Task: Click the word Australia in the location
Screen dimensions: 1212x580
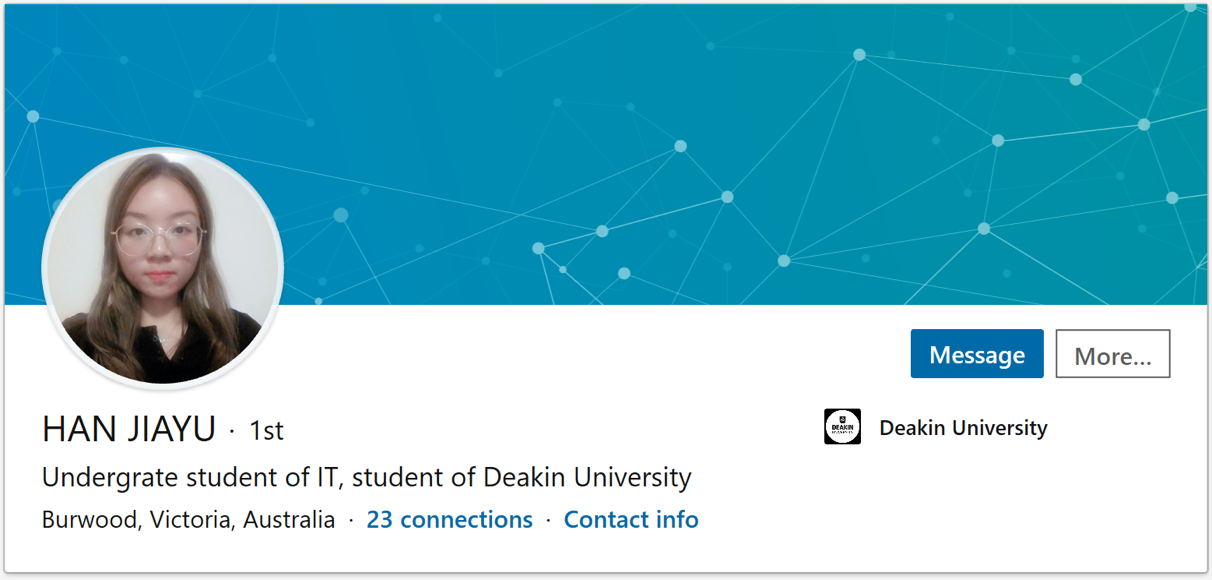Action: (x=289, y=520)
